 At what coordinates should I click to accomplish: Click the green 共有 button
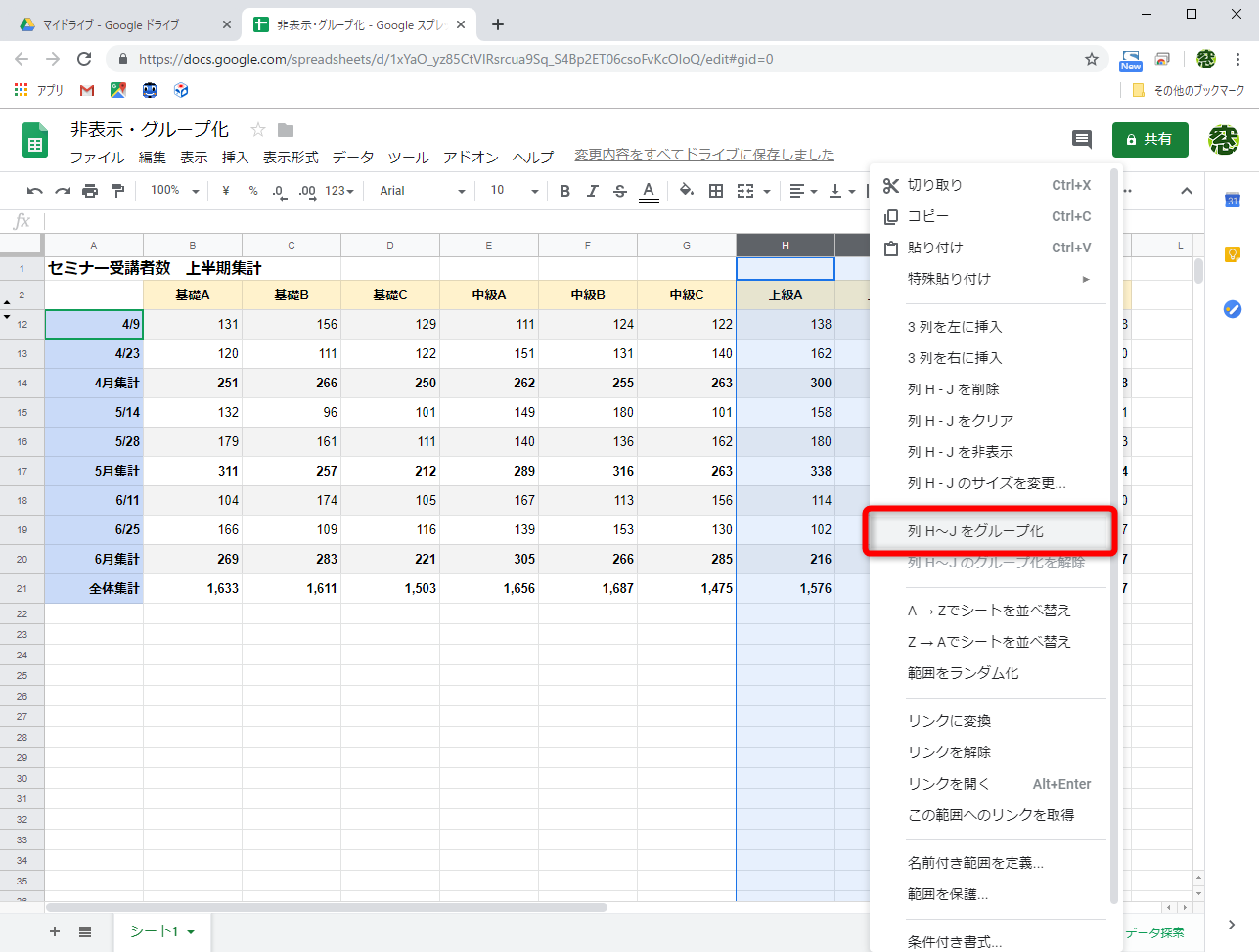tap(1149, 140)
